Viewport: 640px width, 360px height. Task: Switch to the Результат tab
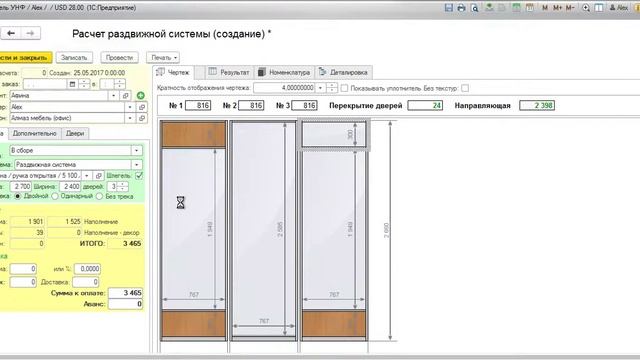229,72
